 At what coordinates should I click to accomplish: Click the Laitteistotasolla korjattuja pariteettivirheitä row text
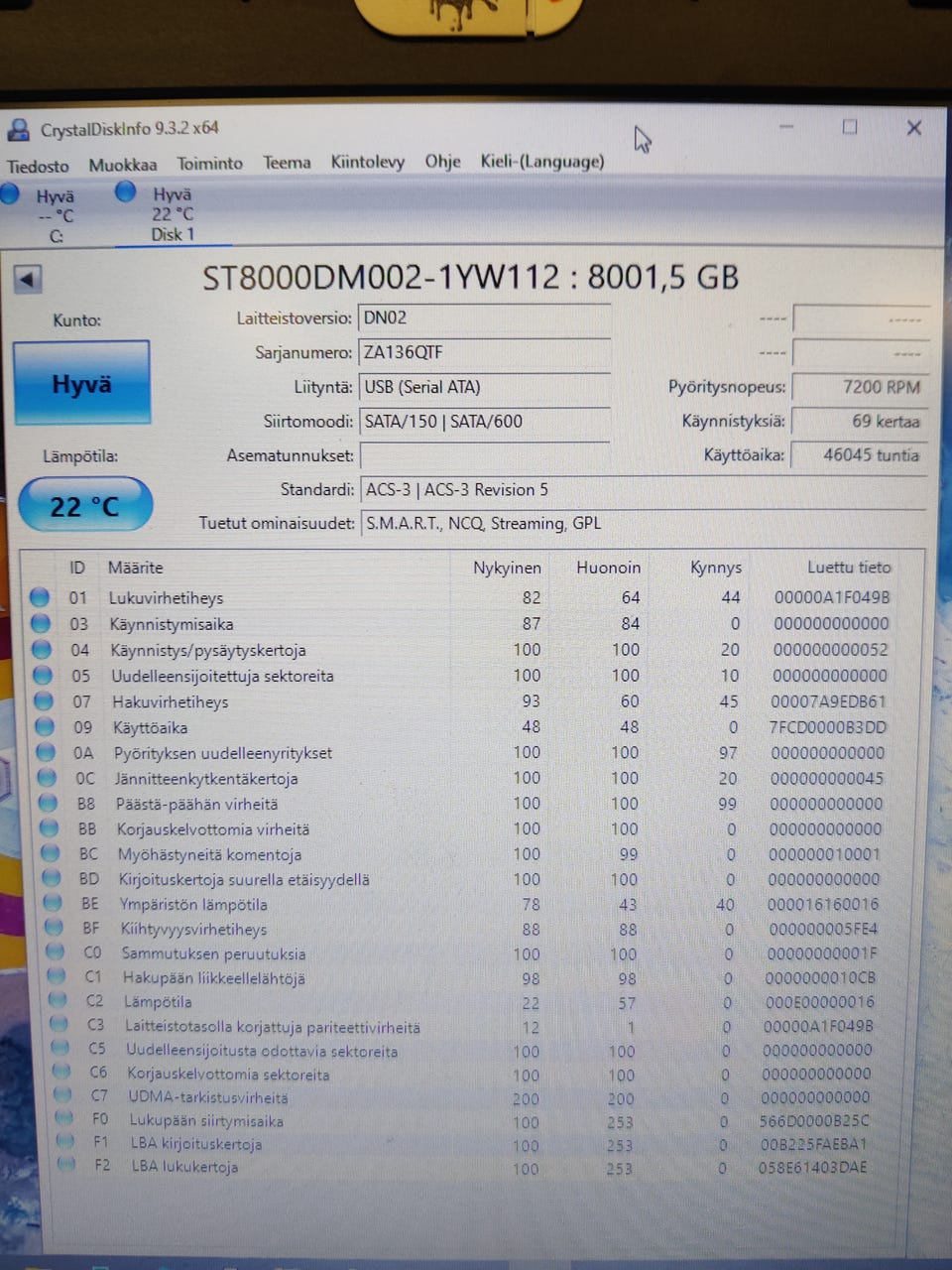click(273, 1027)
